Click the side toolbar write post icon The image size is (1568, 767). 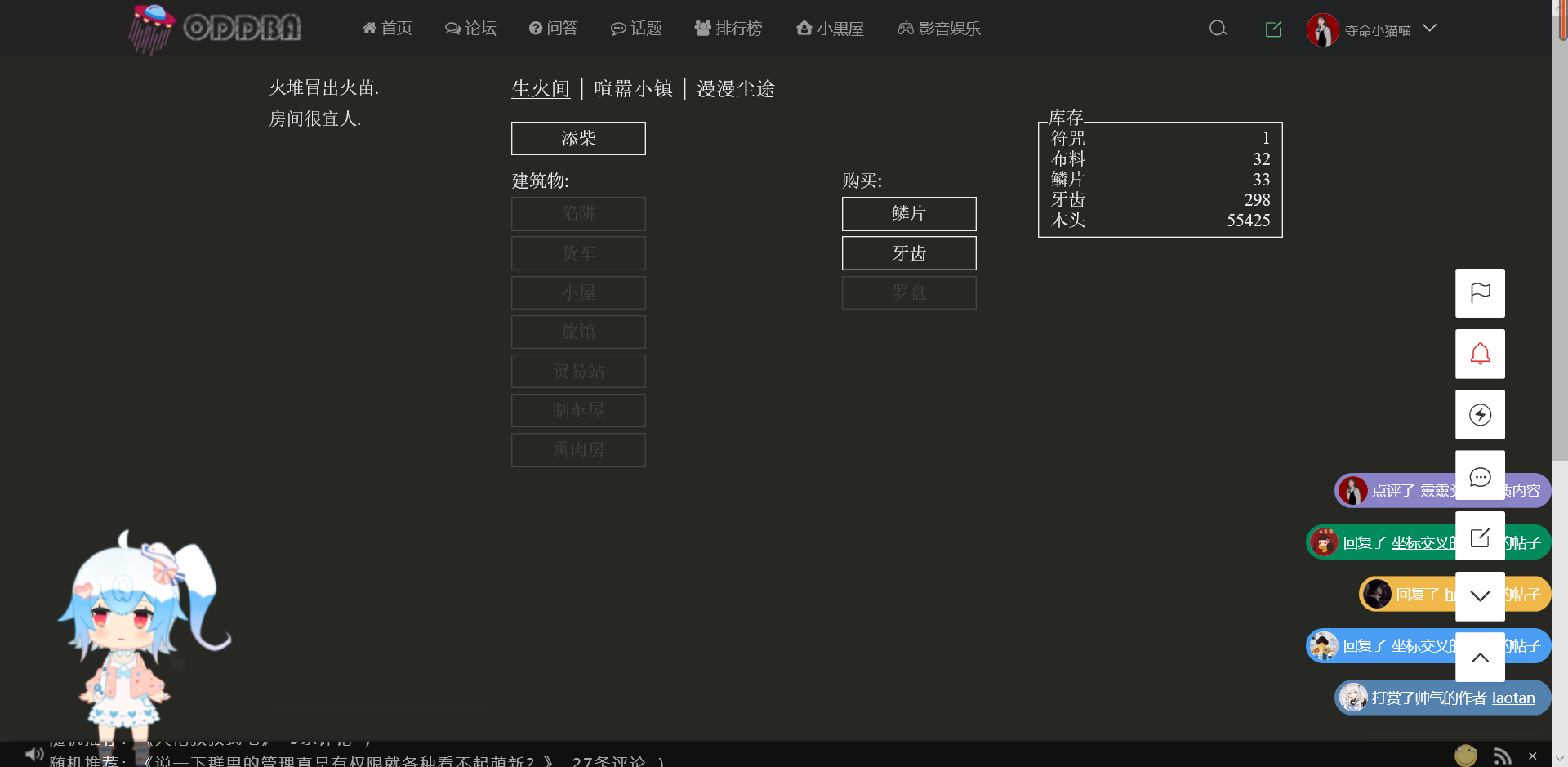[x=1480, y=536]
